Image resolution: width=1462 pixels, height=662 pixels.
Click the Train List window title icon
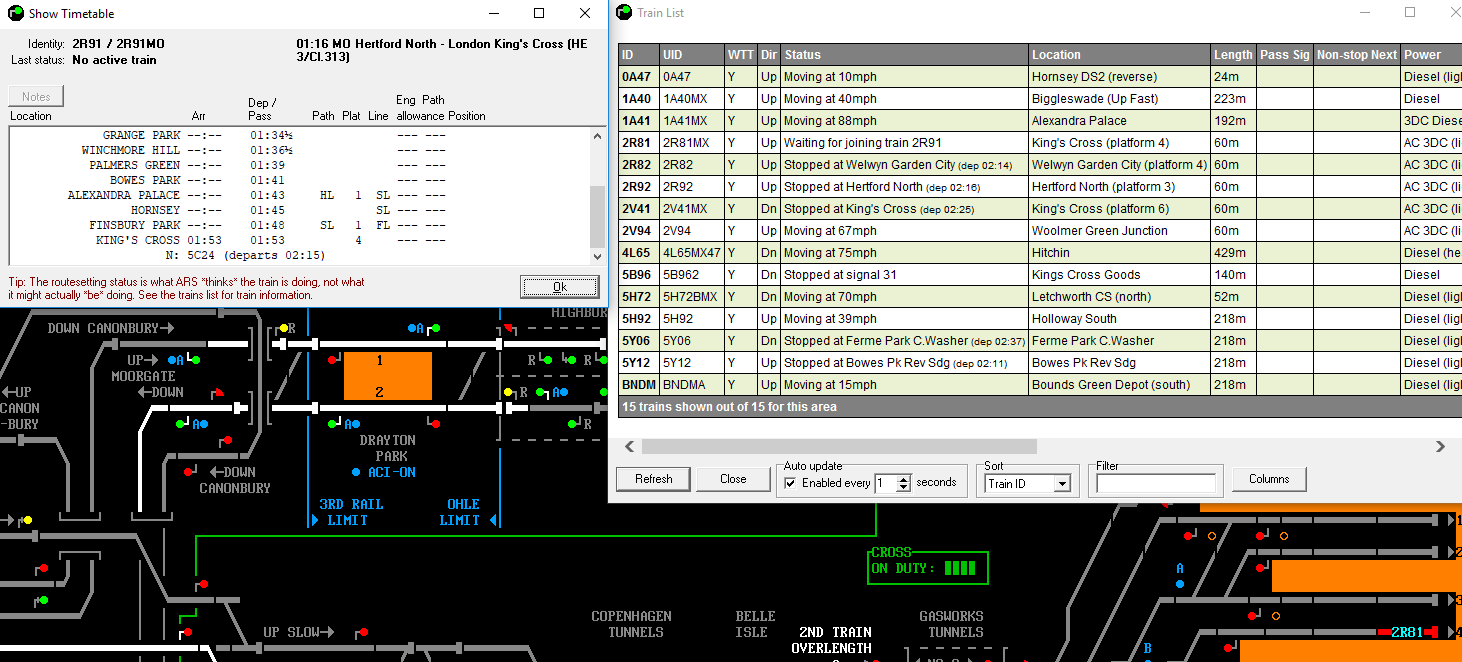[624, 13]
